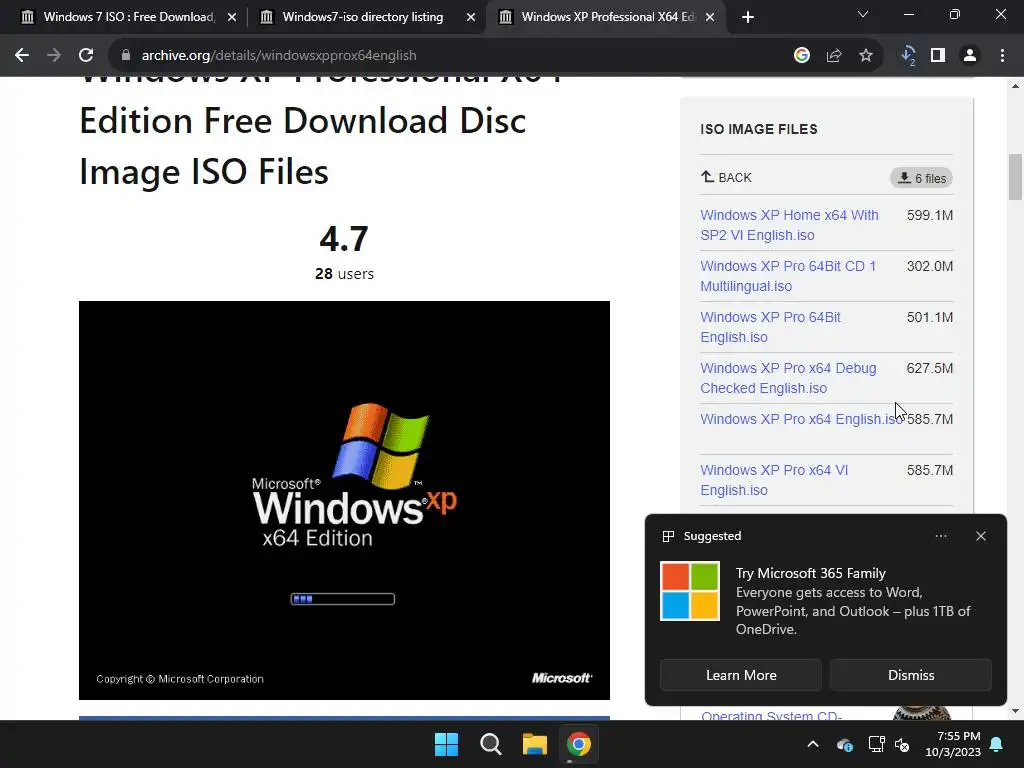This screenshot has width=1024, height=768.
Task: Toggle the Chrome side panel
Action: click(938, 56)
